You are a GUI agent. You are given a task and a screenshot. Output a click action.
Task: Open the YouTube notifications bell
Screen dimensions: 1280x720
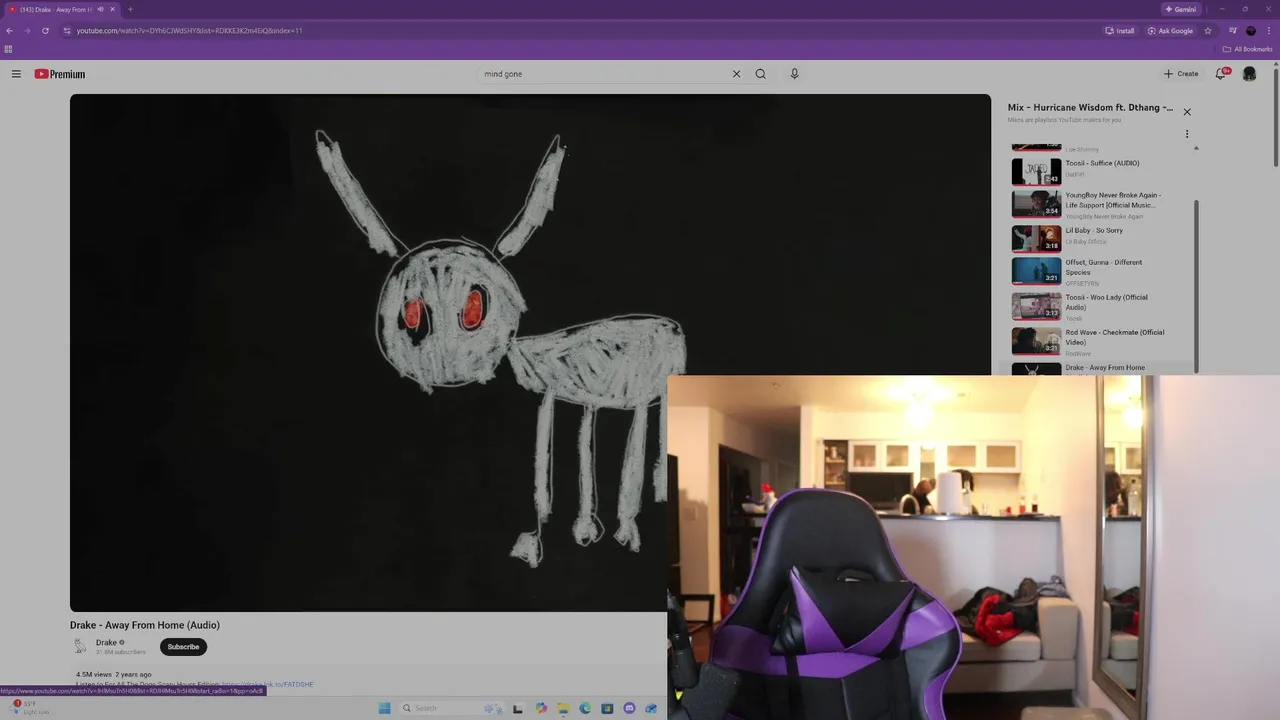pyautogui.click(x=1221, y=73)
